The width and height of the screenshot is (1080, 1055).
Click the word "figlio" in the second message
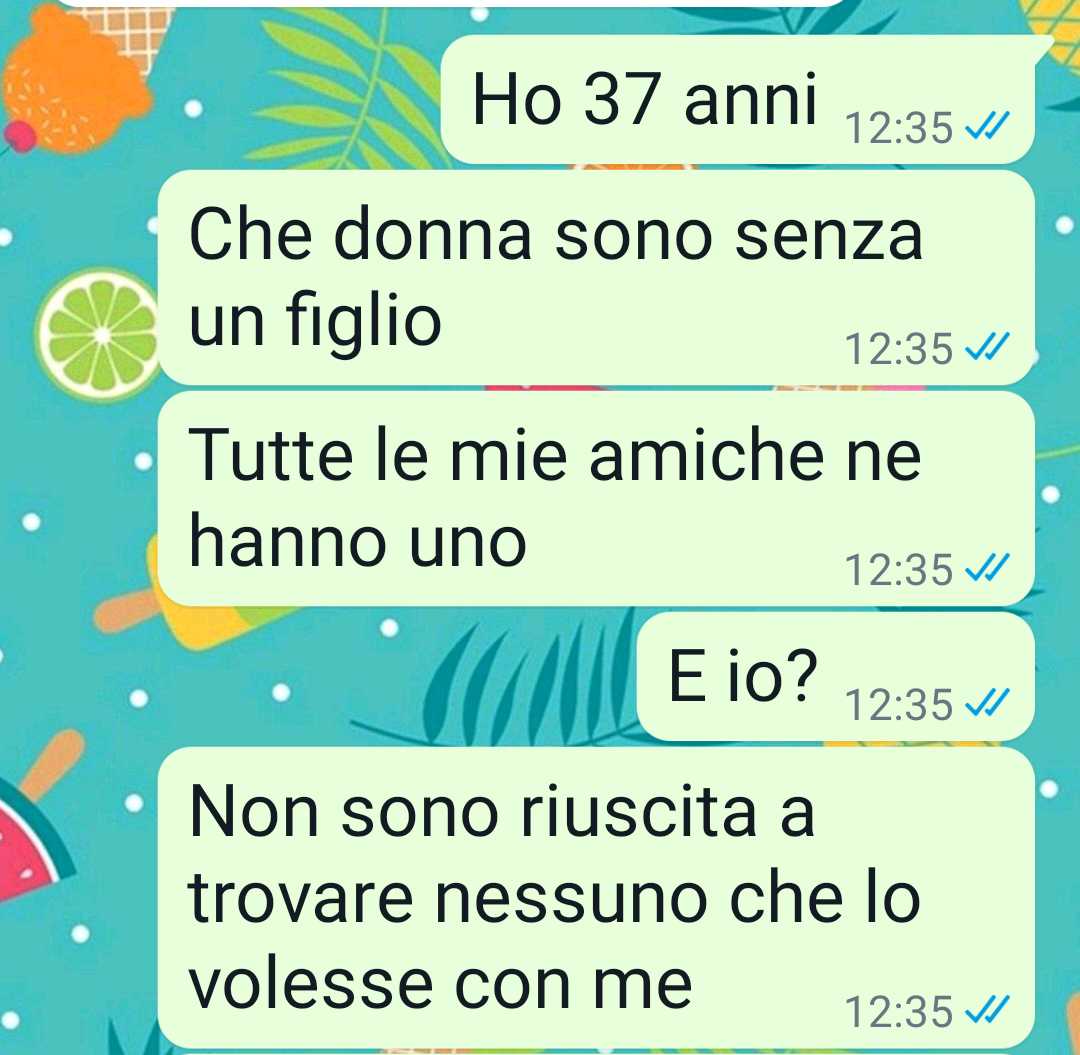click(x=363, y=324)
